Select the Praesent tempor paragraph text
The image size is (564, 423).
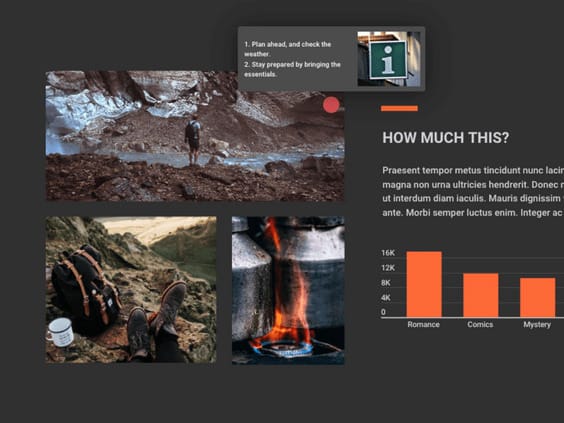coord(473,191)
